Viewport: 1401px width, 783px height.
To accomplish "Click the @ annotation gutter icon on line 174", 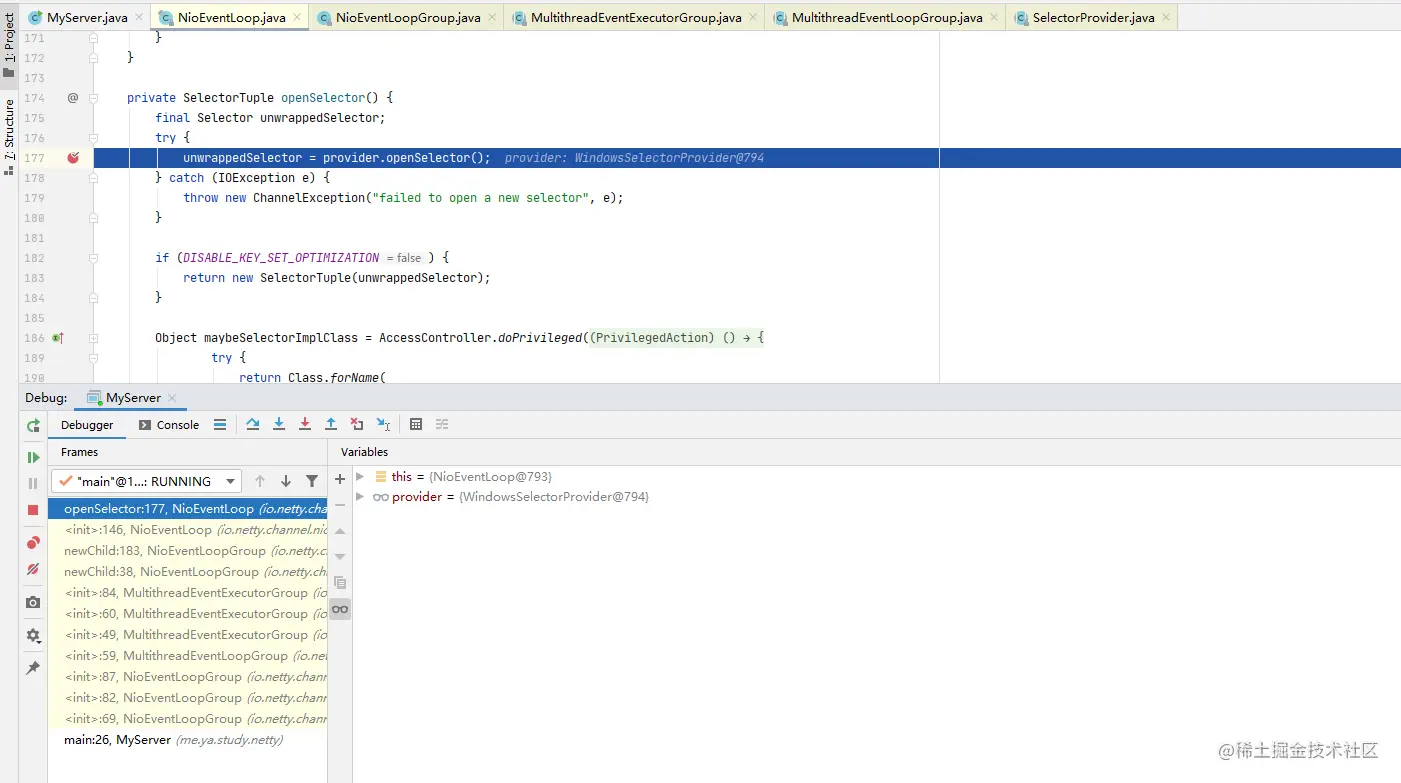I will coord(72,98).
